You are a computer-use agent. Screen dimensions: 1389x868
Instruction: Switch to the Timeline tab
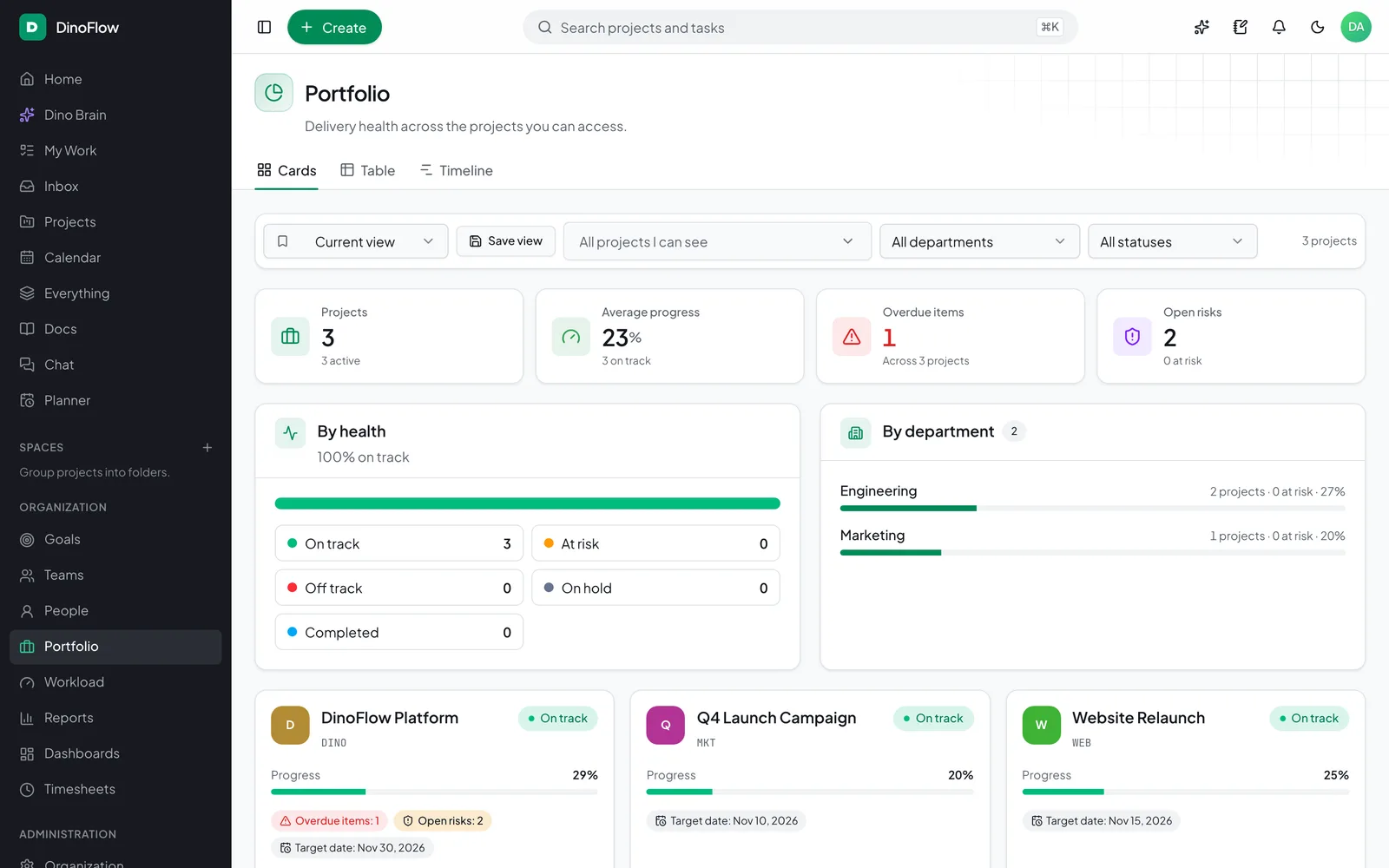click(457, 171)
